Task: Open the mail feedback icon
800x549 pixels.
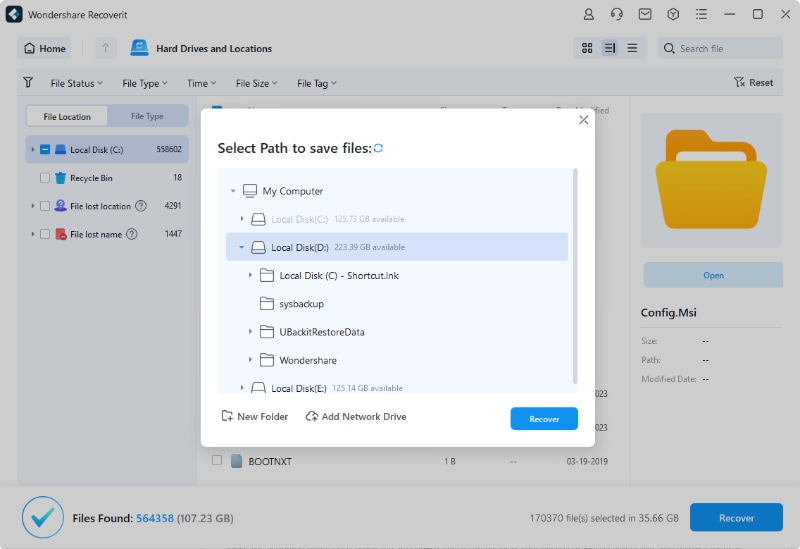Action: [645, 15]
